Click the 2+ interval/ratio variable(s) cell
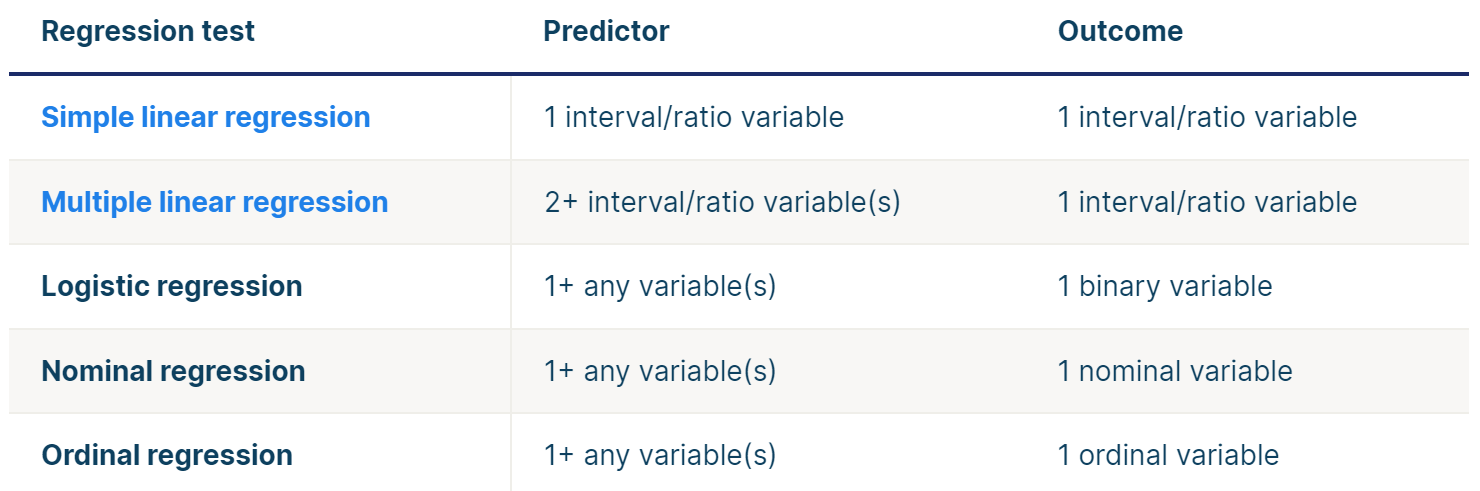Screen dimensions: 1480x491 [x=722, y=202]
